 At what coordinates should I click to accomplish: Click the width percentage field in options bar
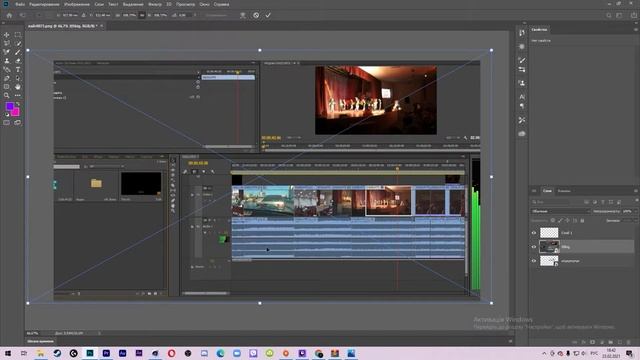129,15
